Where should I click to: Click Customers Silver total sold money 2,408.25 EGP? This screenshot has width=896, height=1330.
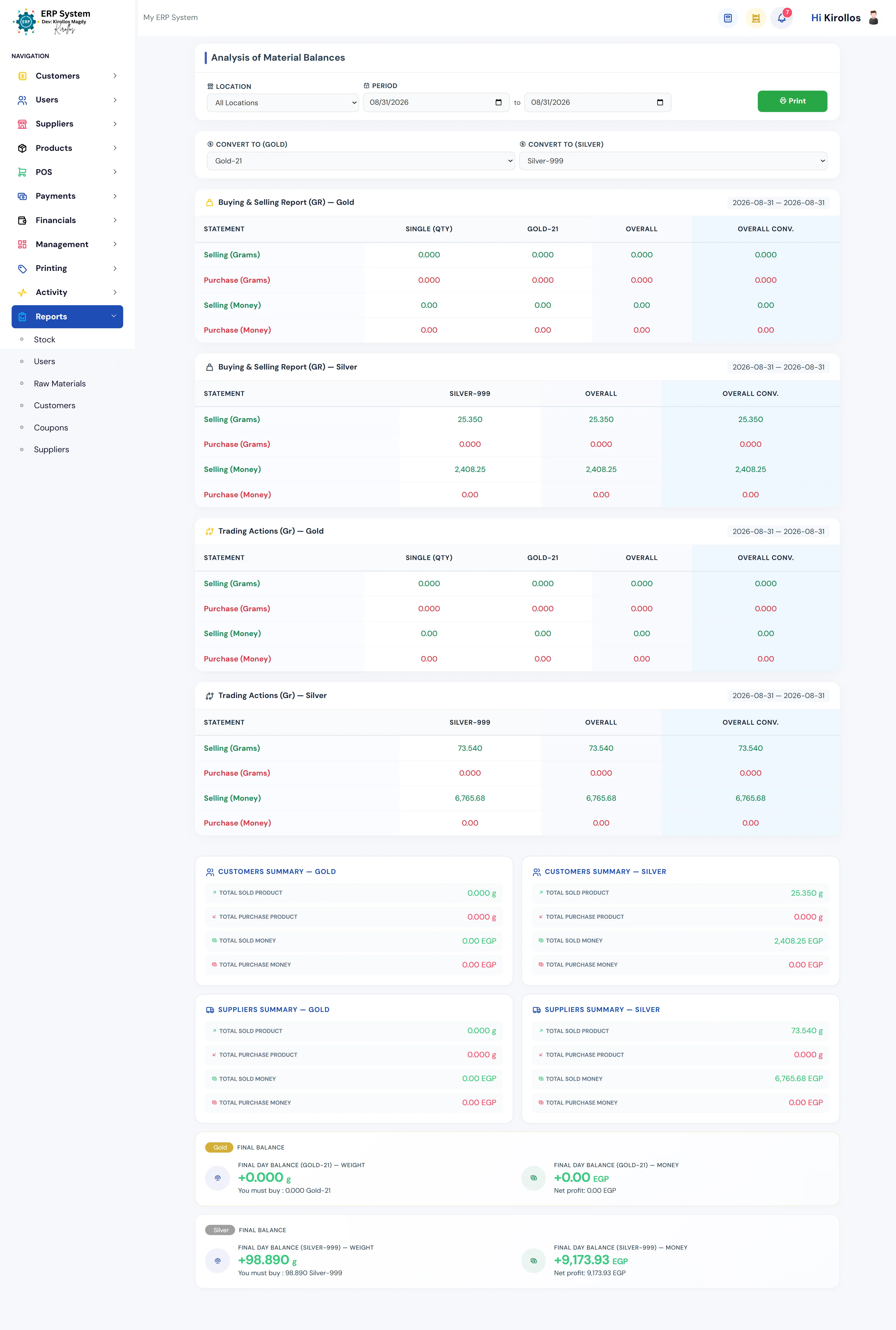click(x=798, y=941)
